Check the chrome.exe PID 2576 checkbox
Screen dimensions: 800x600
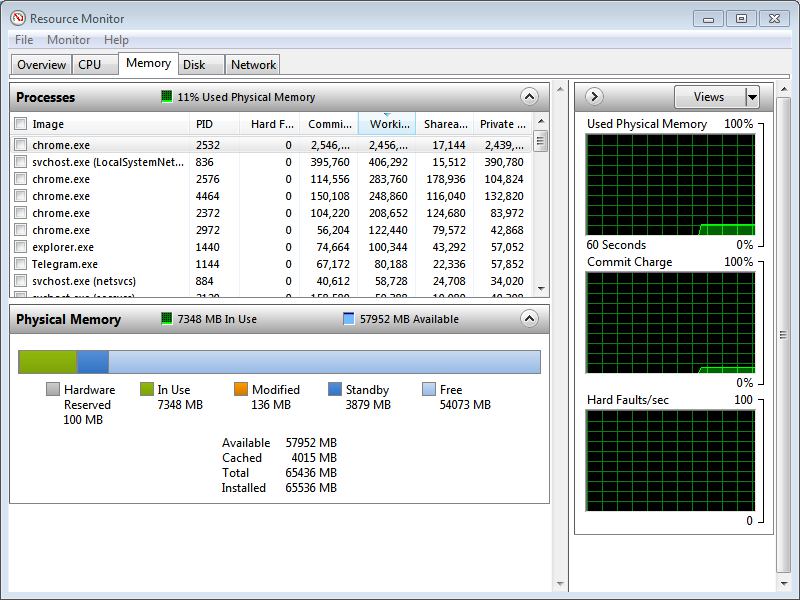click(x=20, y=179)
